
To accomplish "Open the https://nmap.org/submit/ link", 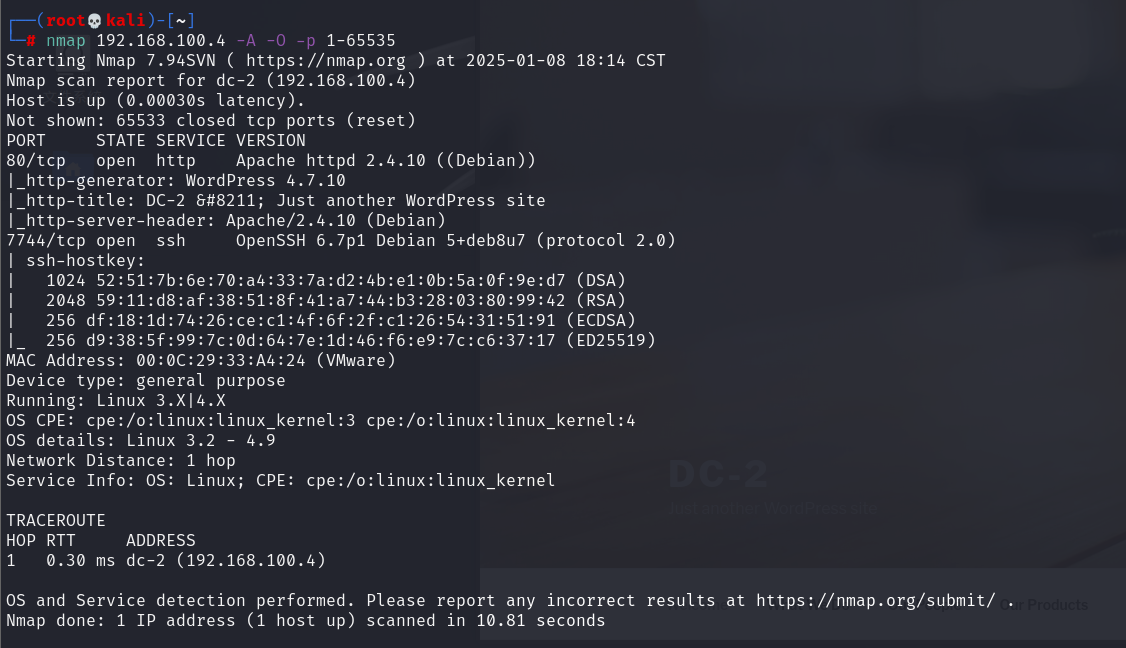I will pos(875,601).
